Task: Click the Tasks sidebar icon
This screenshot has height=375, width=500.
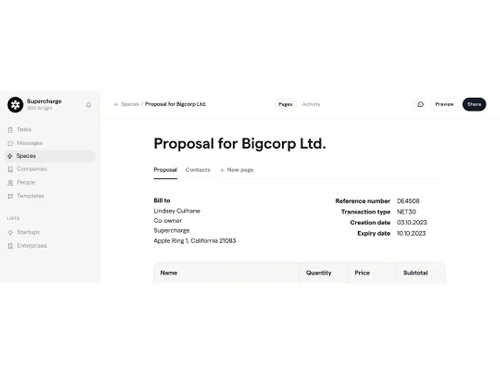Action: [10, 130]
